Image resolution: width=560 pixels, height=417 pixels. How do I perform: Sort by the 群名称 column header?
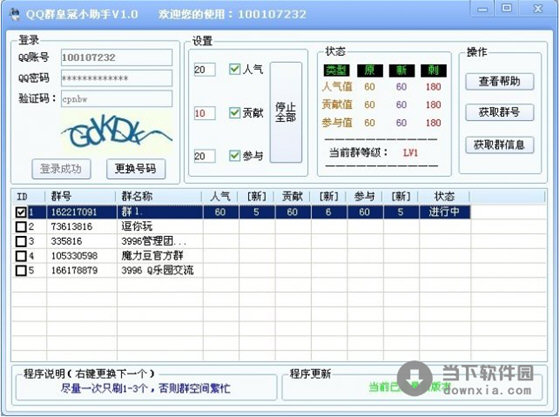pyautogui.click(x=159, y=196)
